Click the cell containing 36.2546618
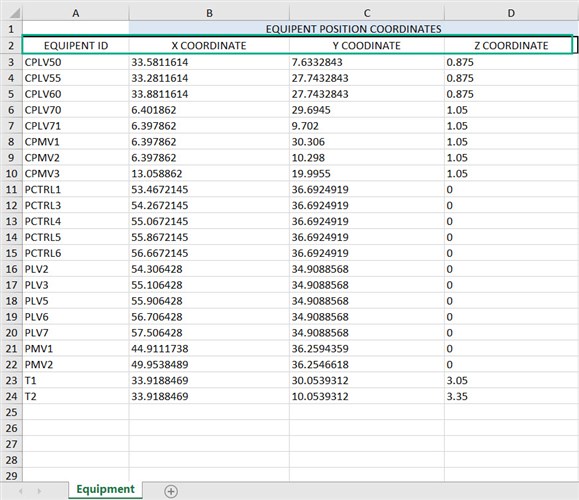The width and height of the screenshot is (579, 500). (x=367, y=364)
